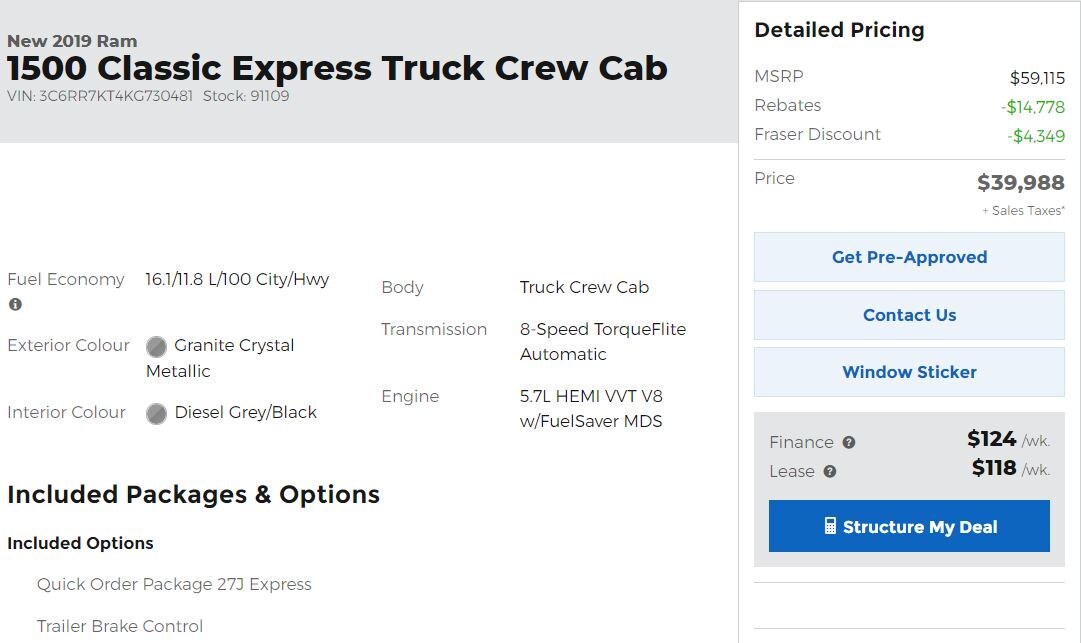This screenshot has height=643, width=1081.
Task: Click the calculator icon in Structure My Deal
Action: pos(830,526)
